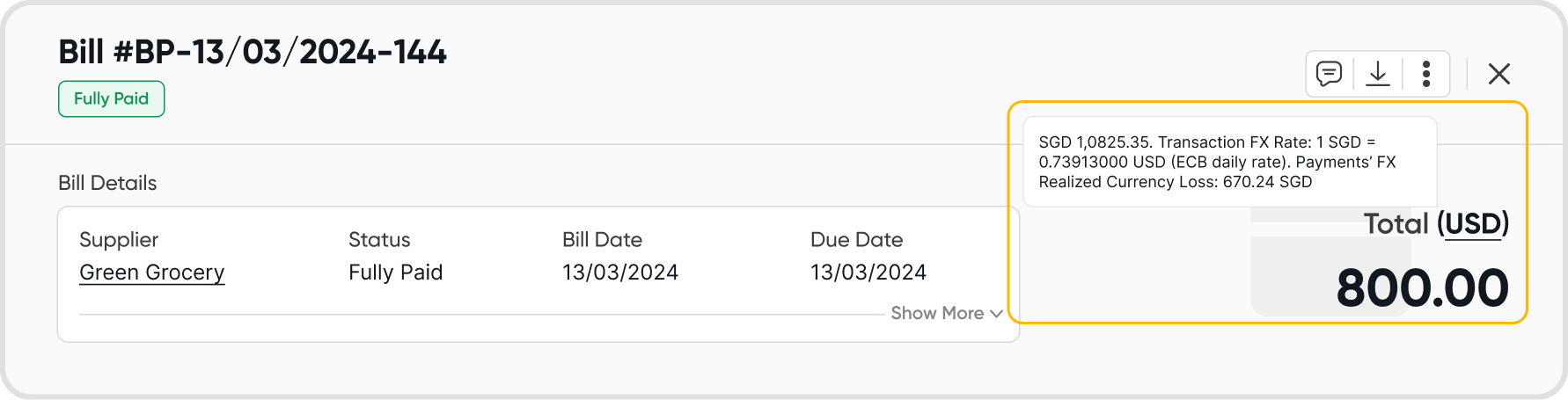This screenshot has width=1568, height=400.
Task: Click the Total label text
Action: (1396, 224)
